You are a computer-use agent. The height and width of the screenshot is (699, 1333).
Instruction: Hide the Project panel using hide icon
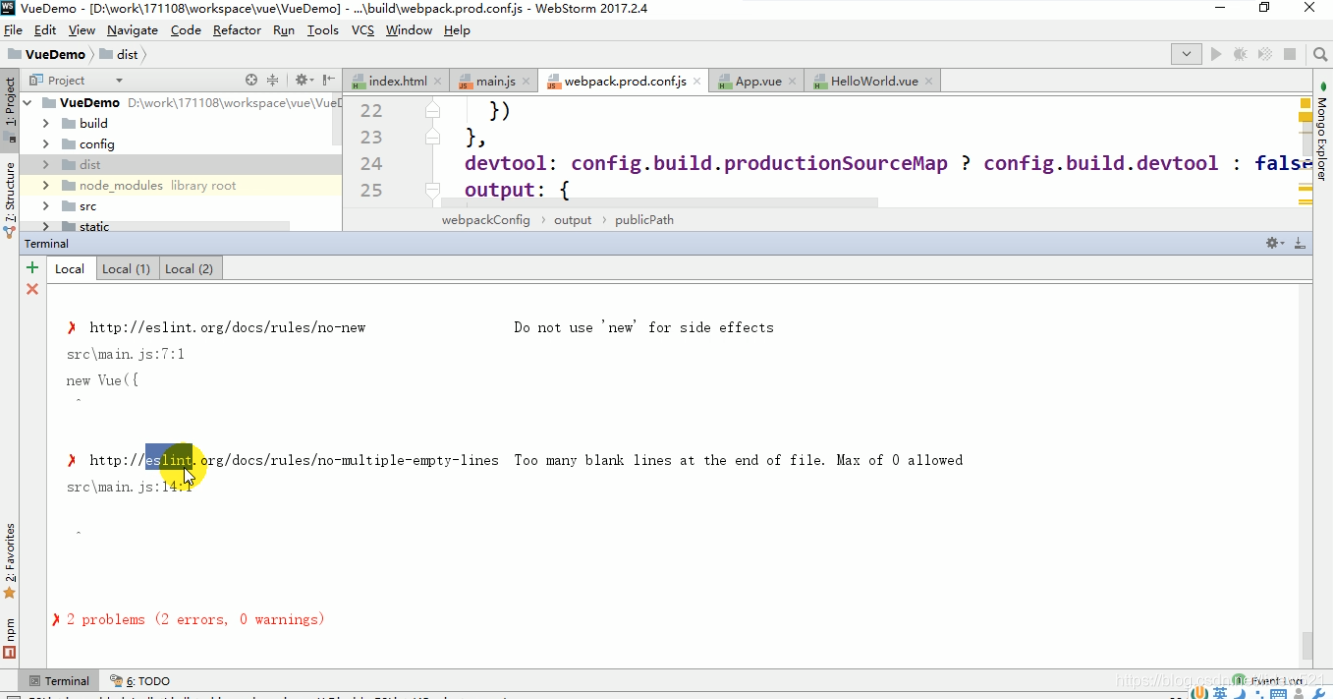click(327, 80)
